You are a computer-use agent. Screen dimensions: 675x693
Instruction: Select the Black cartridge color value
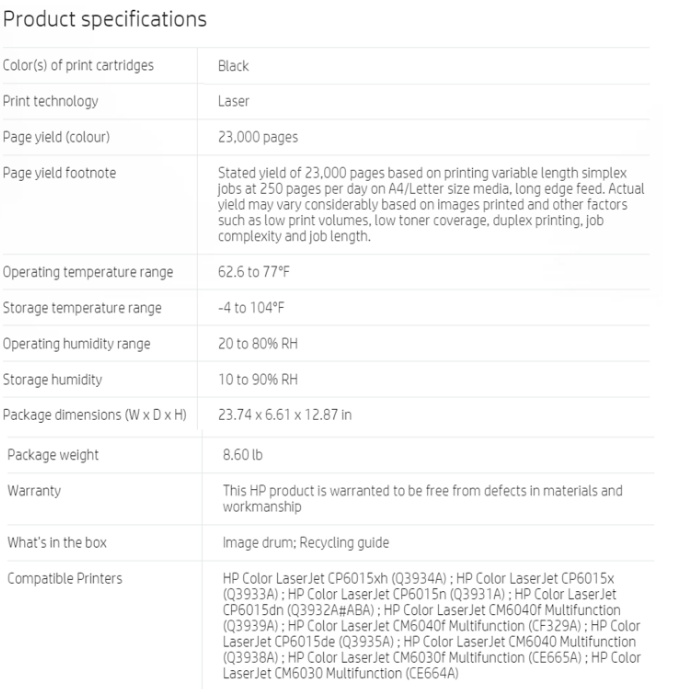[233, 66]
